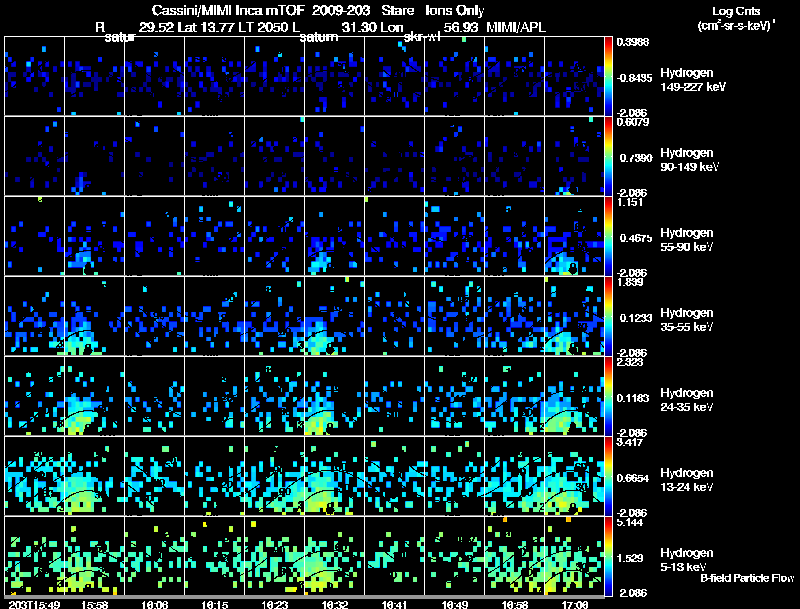Select the 0.7390 color scale value

636,158
